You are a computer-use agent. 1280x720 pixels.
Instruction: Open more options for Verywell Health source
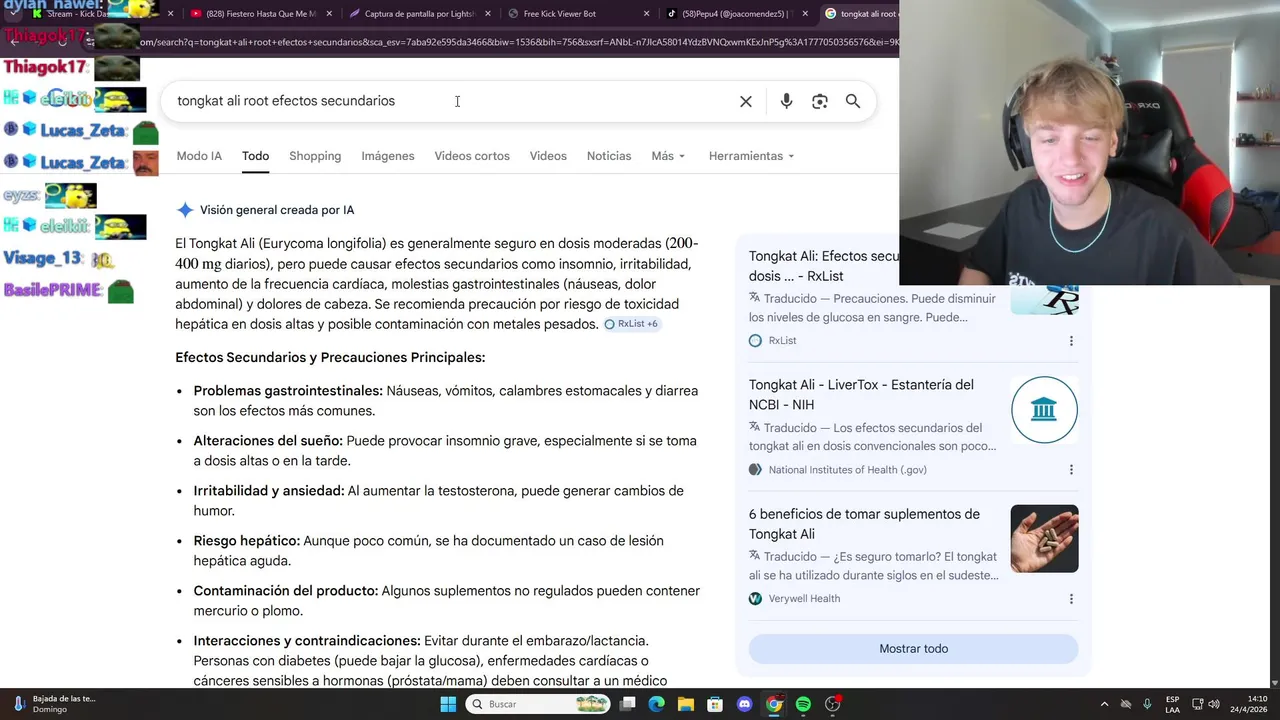coord(1071,599)
